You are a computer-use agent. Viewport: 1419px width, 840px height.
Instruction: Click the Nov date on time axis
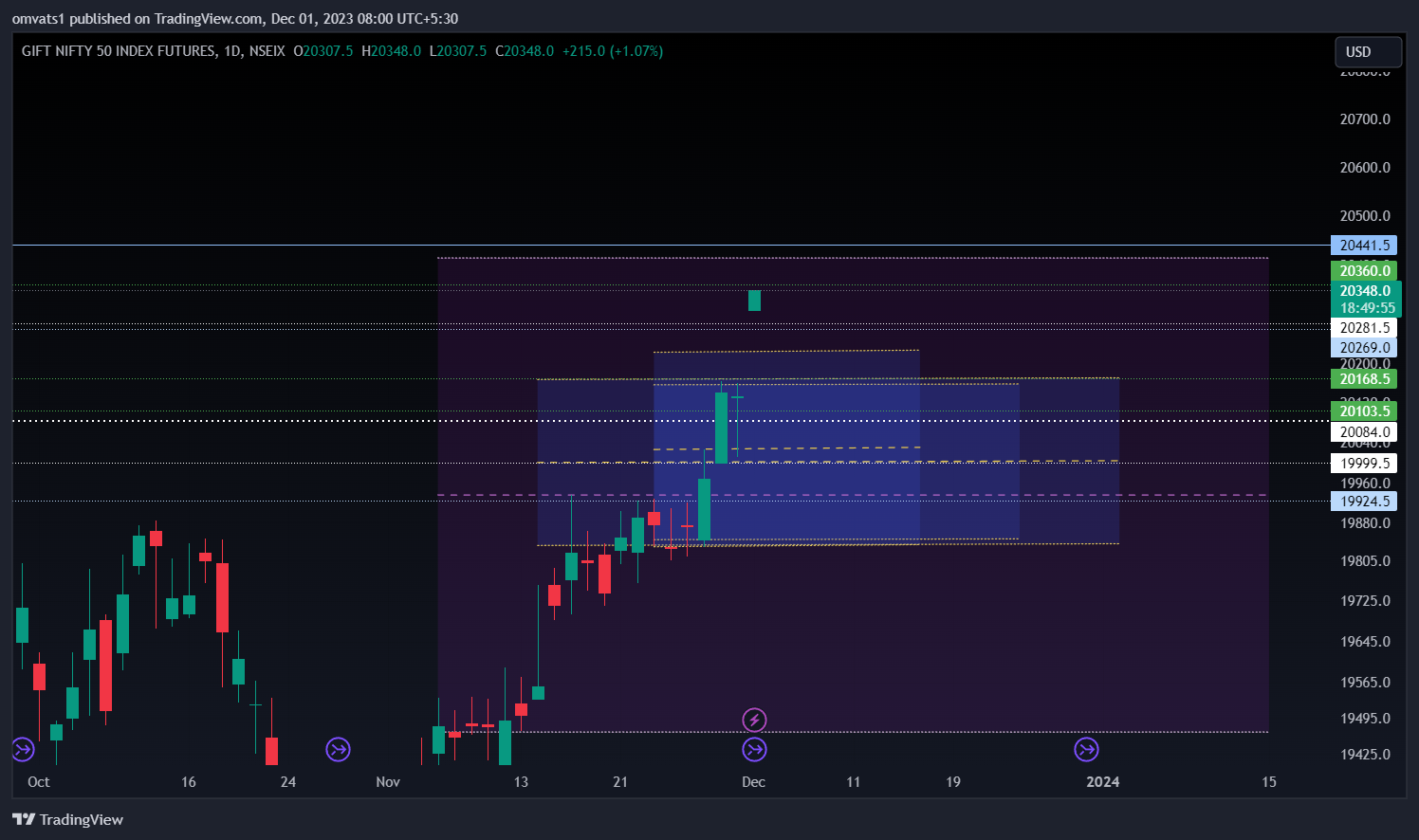click(388, 782)
